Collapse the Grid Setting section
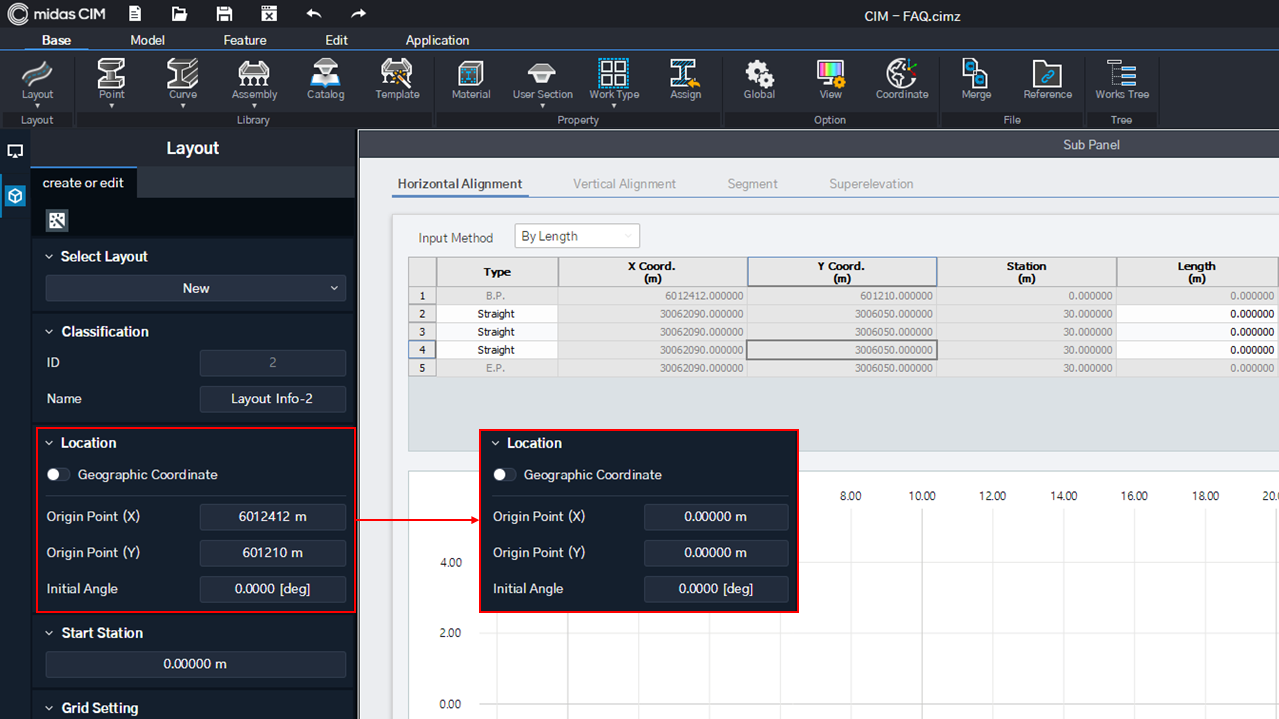Screen dimensions: 1279x719 tap(48, 708)
